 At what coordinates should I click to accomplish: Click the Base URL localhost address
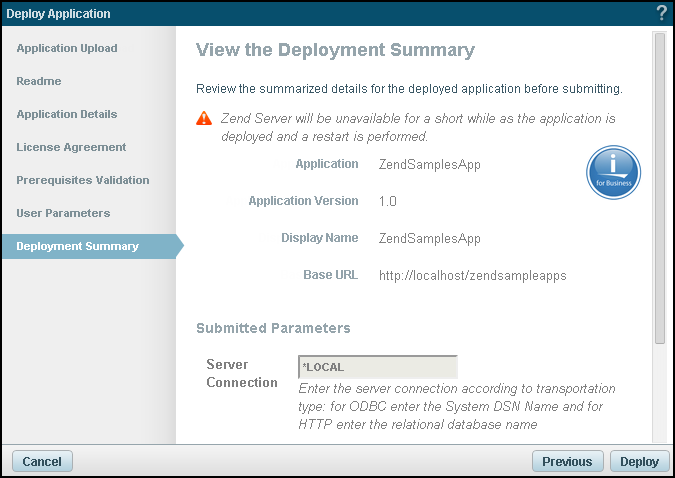tap(473, 275)
